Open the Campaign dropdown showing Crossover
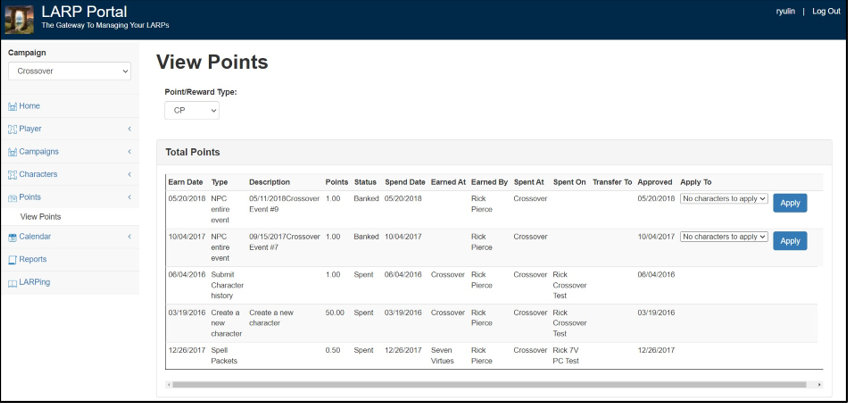 pyautogui.click(x=69, y=72)
